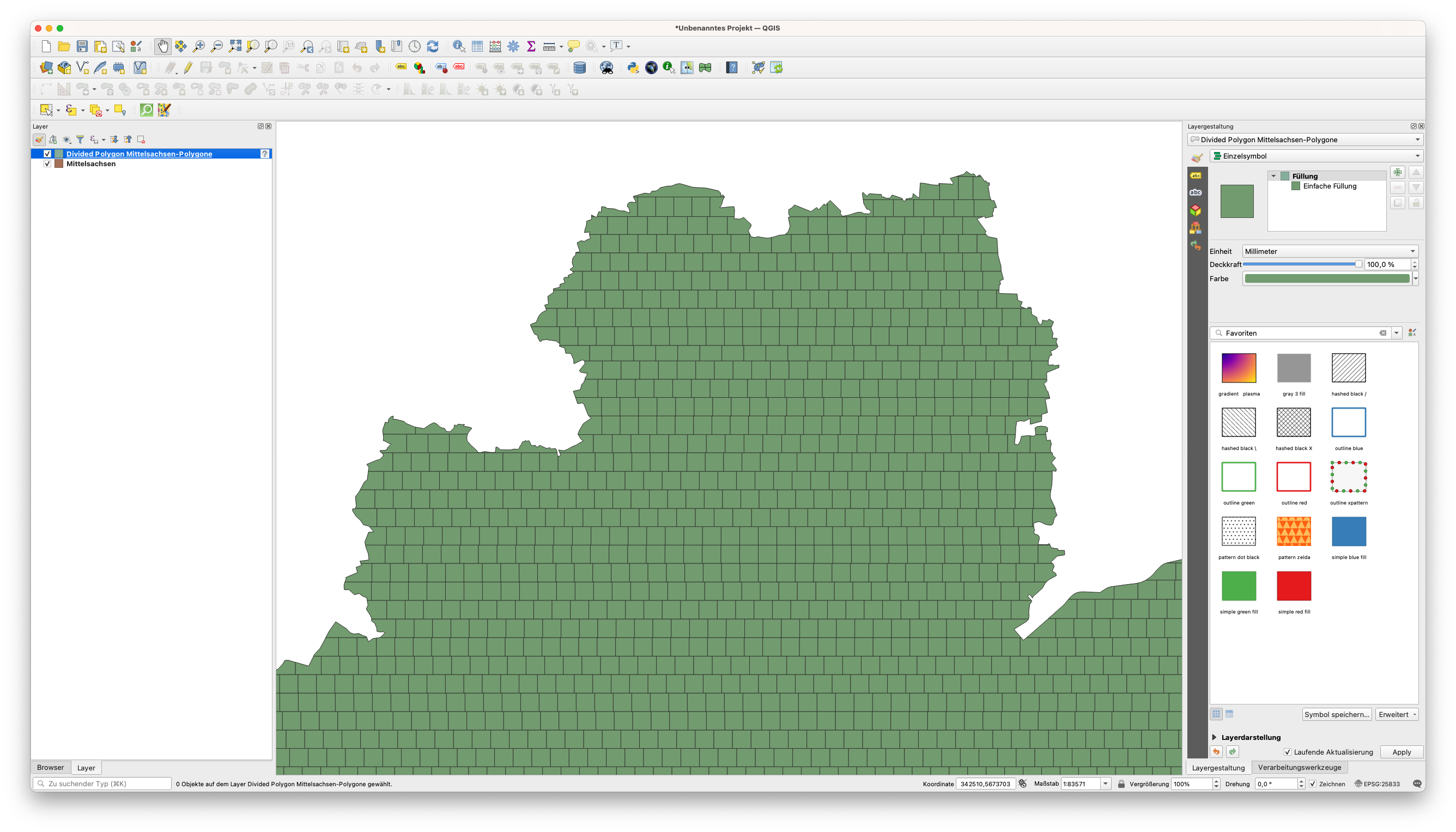This screenshot has width=1456, height=832.
Task: Activate the Zoom Out magnifier tool
Action: 217,46
